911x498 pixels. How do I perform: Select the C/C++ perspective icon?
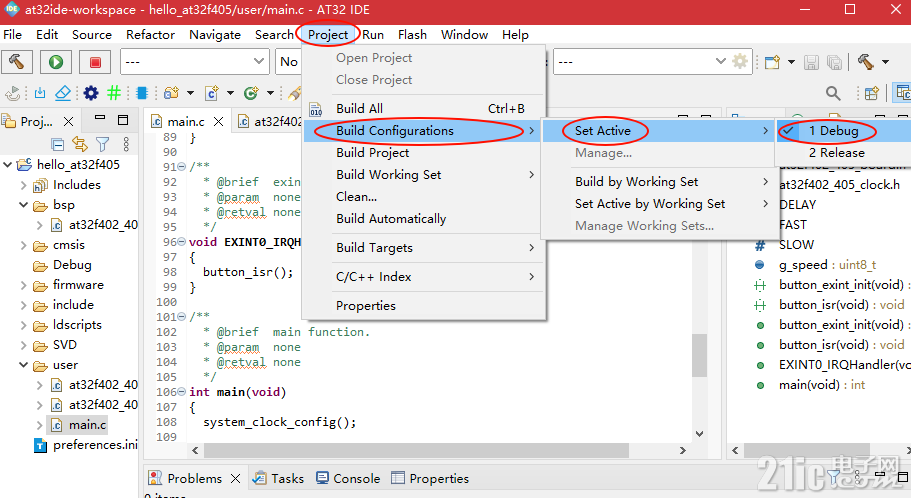point(902,93)
